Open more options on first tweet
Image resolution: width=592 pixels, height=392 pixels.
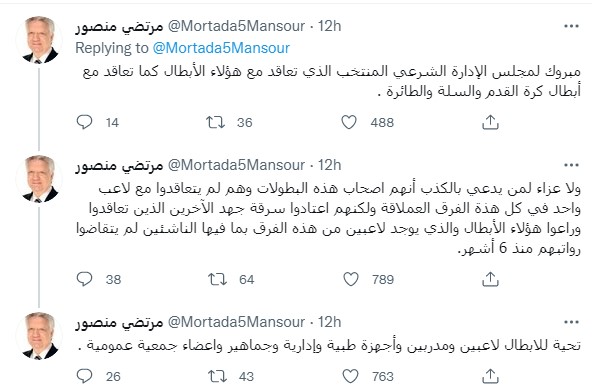pyautogui.click(x=571, y=26)
